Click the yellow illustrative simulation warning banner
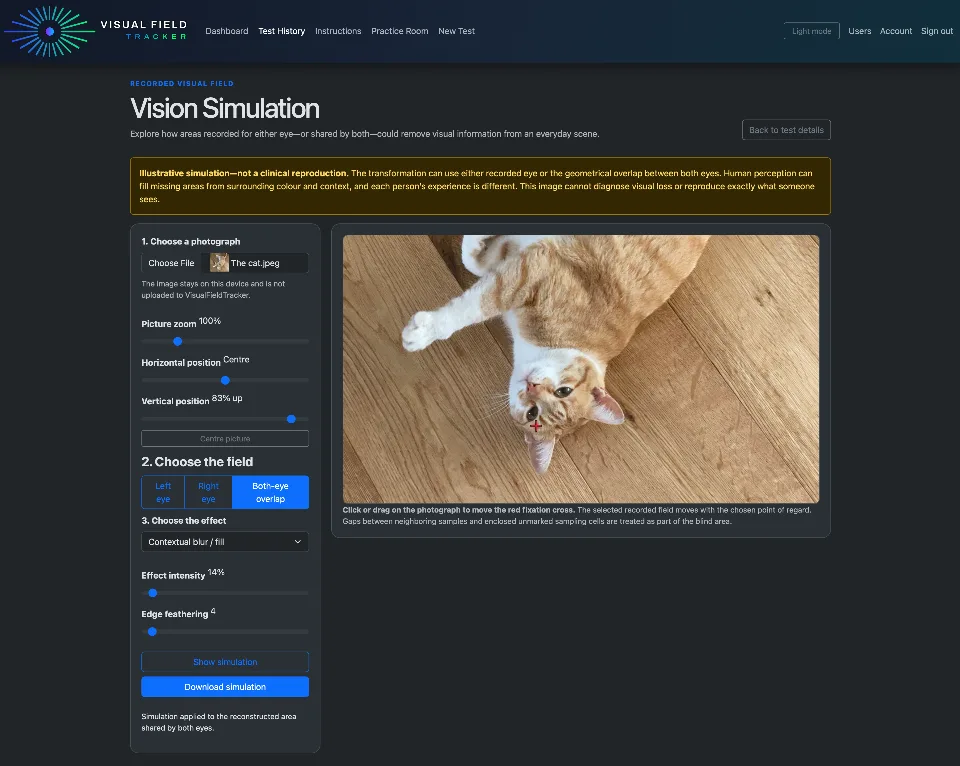 coord(480,186)
